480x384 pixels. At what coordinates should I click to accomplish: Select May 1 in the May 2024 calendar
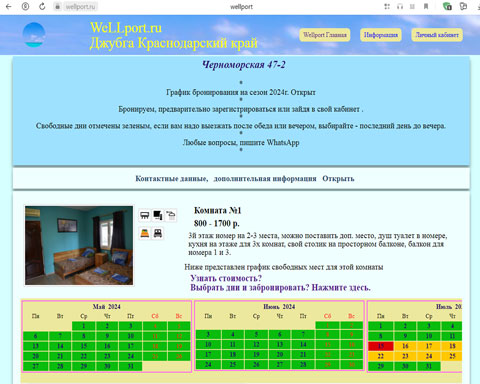coord(84,326)
